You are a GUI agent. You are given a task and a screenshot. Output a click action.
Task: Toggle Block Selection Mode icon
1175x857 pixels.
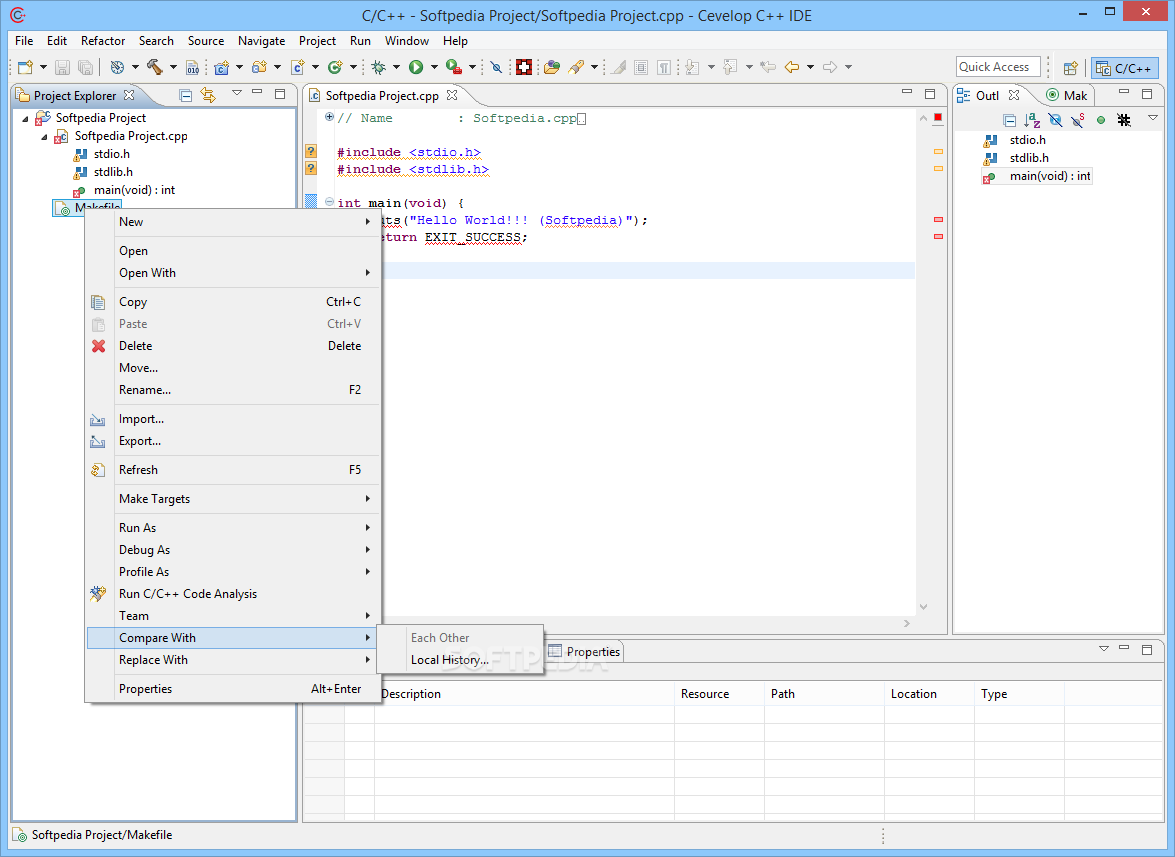point(641,67)
